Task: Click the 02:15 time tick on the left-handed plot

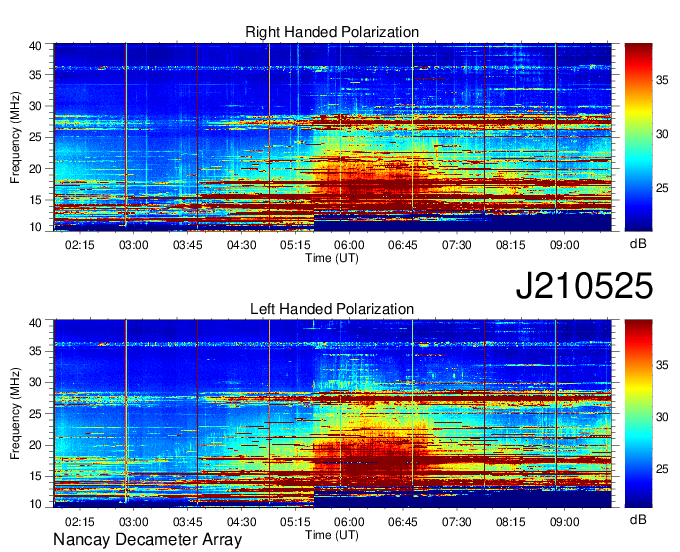Action: (x=79, y=522)
